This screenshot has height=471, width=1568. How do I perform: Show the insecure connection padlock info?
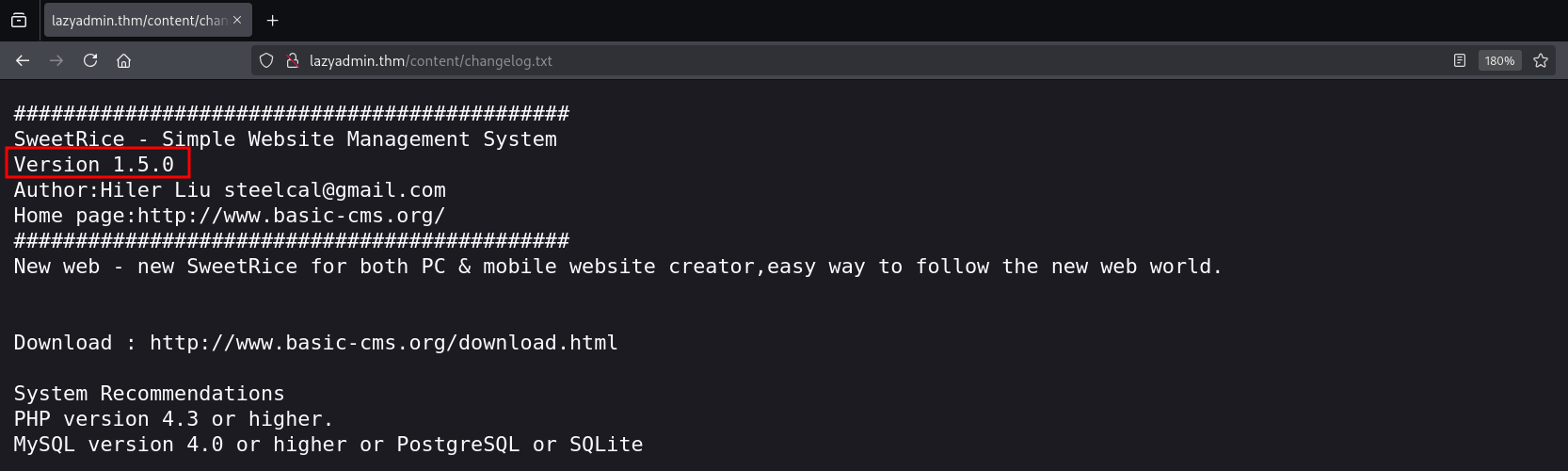[x=292, y=60]
